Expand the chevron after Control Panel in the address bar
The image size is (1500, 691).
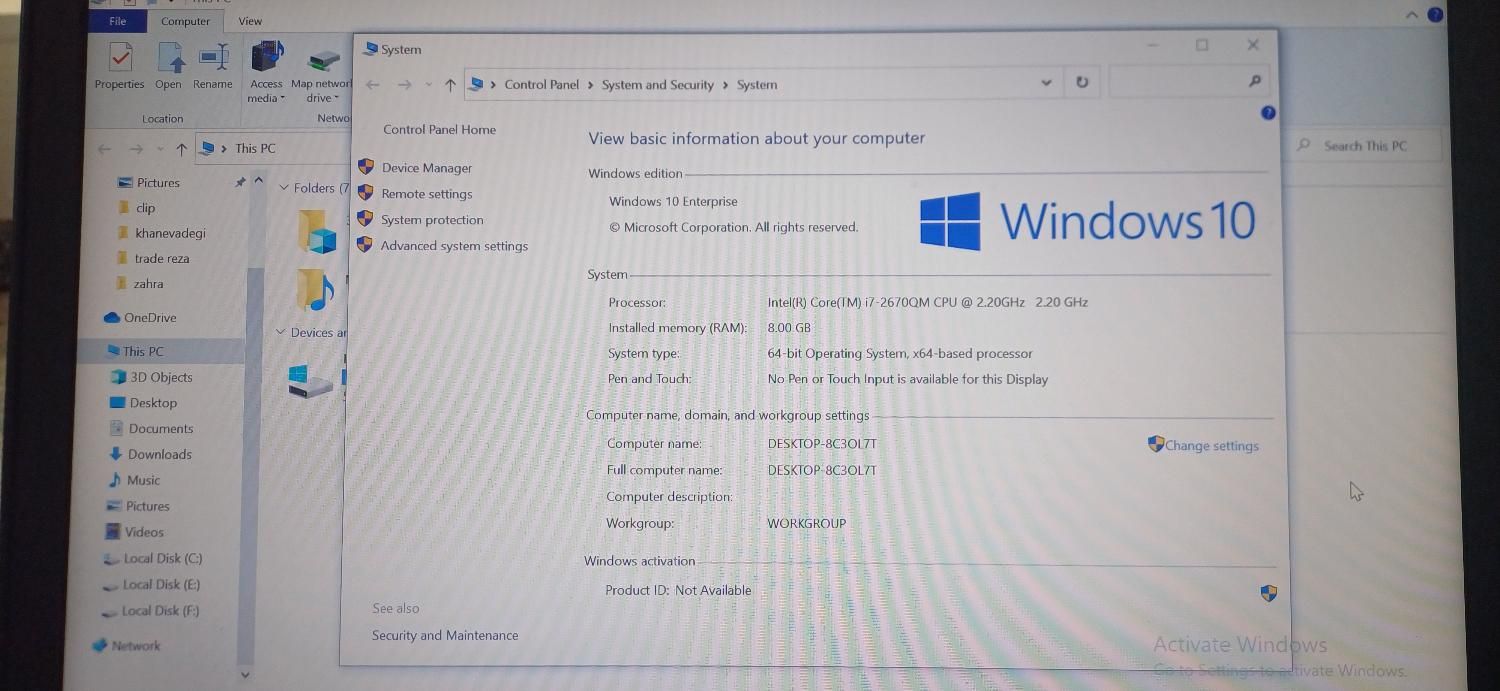591,85
